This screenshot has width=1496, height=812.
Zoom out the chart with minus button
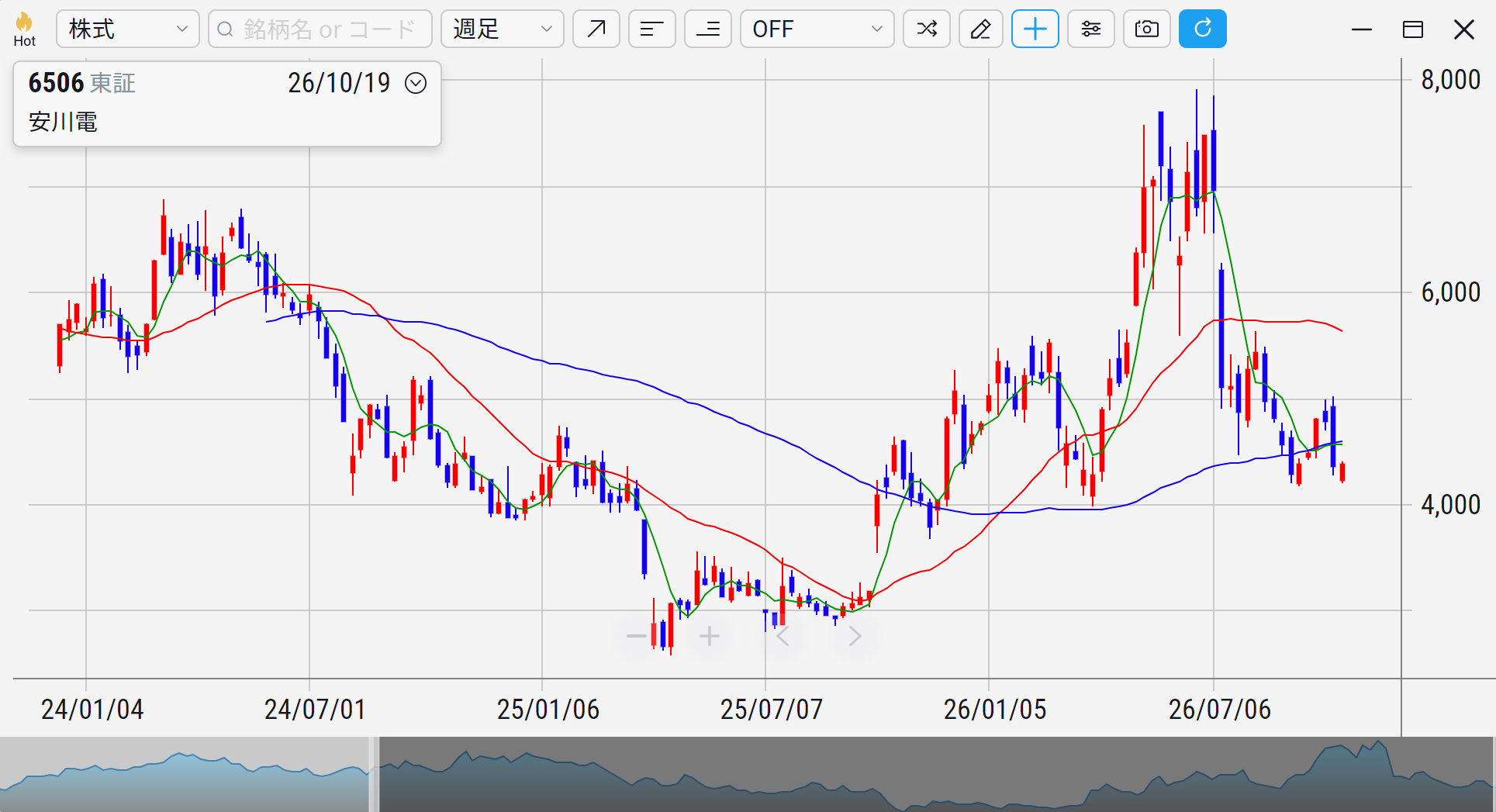click(x=636, y=637)
